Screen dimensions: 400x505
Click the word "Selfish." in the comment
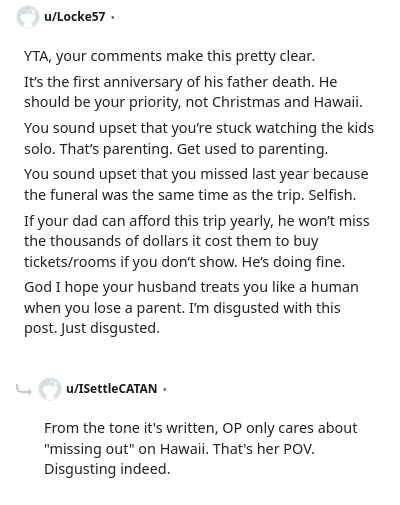click(x=332, y=195)
